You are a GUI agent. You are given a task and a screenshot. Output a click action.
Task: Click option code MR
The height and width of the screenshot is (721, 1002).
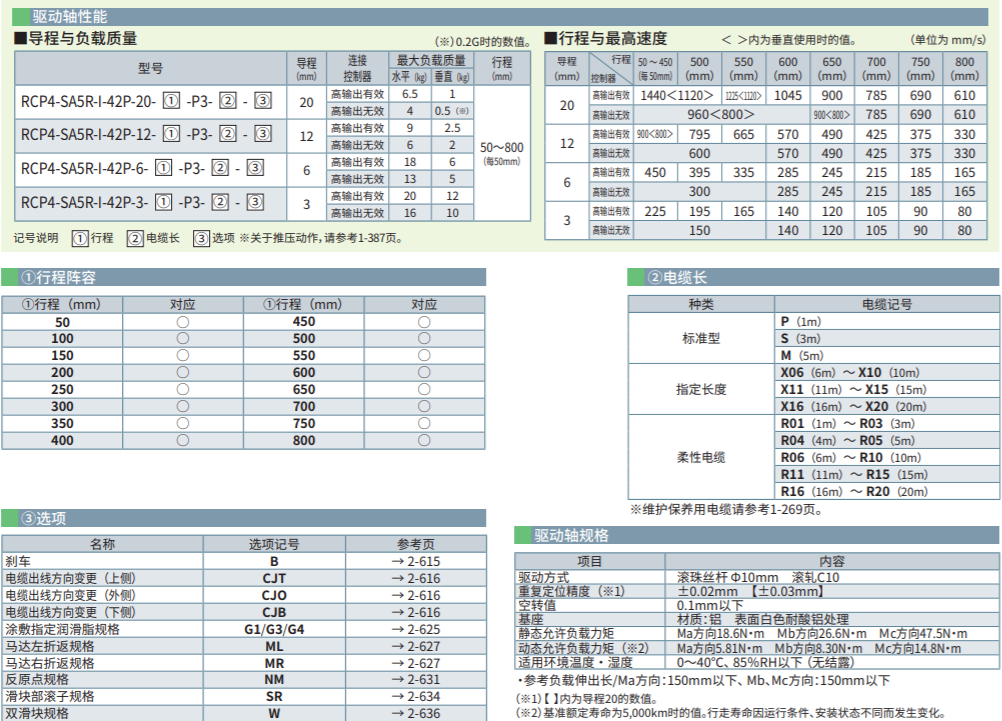click(274, 663)
